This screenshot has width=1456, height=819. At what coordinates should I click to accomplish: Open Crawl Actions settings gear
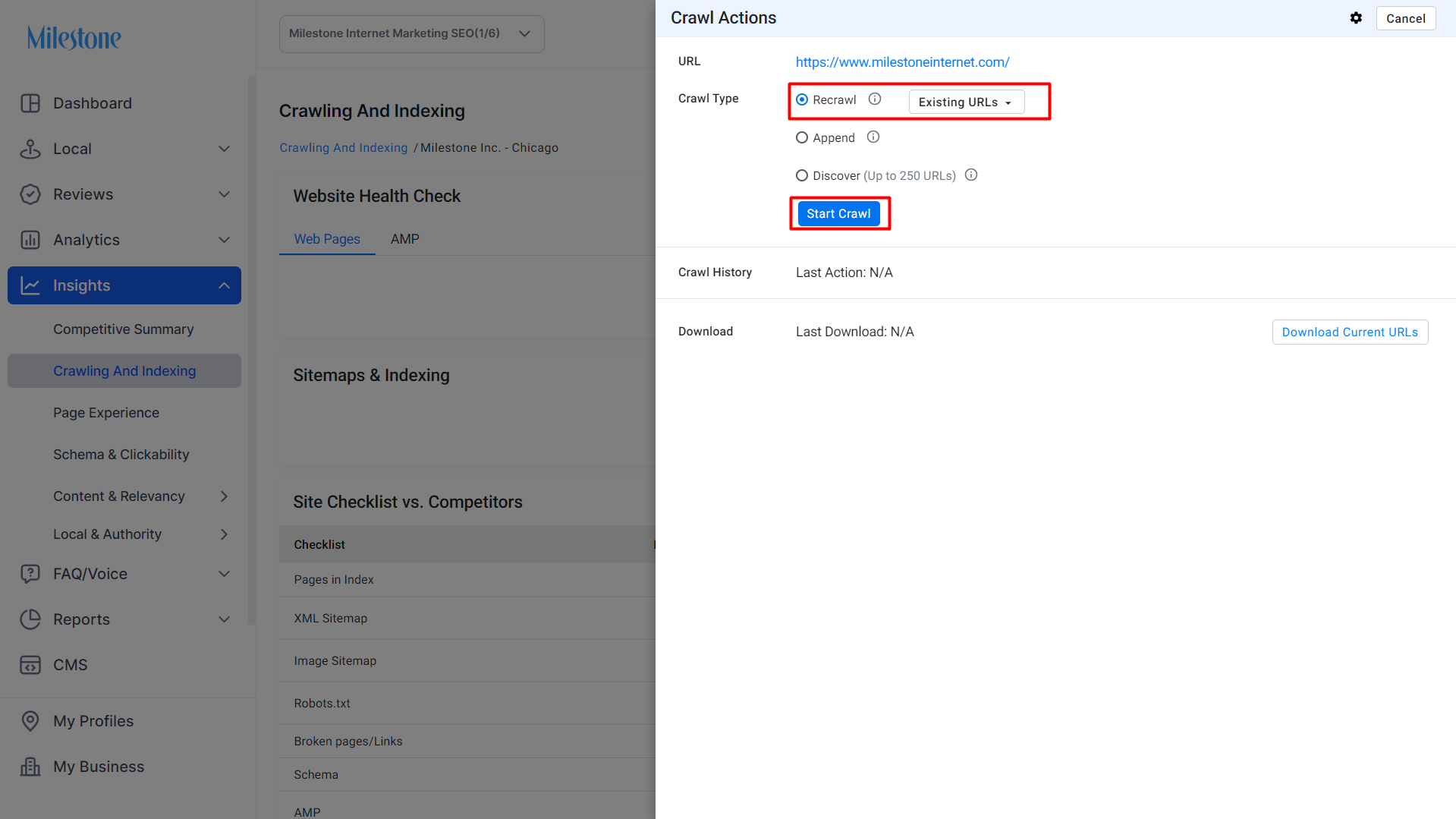coord(1356,18)
